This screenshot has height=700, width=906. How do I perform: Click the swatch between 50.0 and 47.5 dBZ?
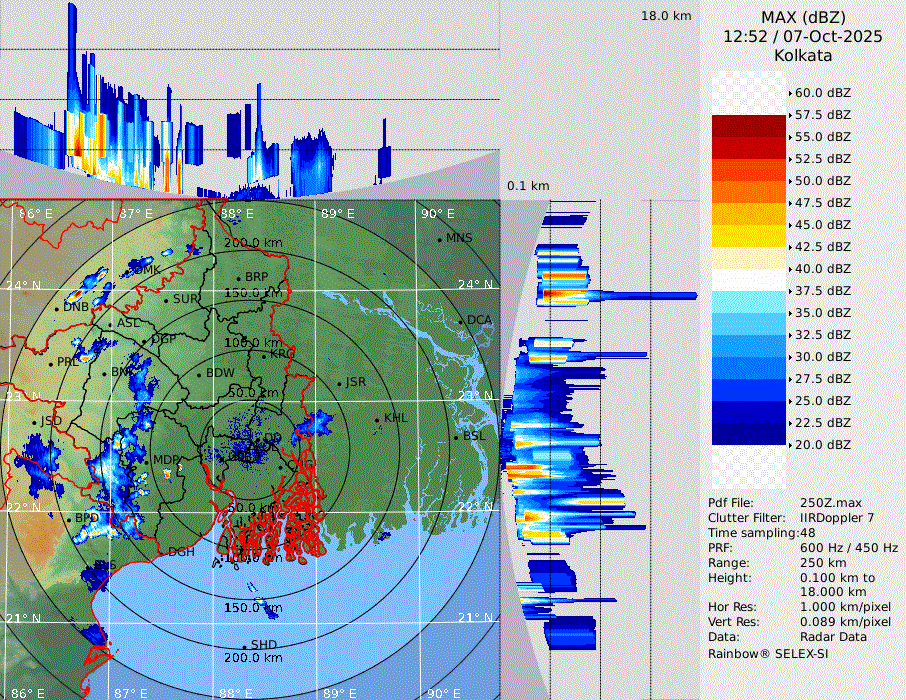[x=748, y=191]
